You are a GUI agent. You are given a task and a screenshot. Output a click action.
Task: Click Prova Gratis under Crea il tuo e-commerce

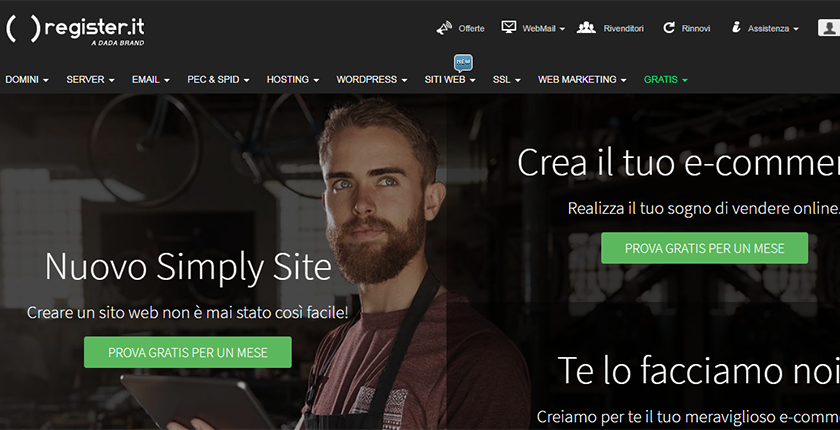[x=704, y=248]
